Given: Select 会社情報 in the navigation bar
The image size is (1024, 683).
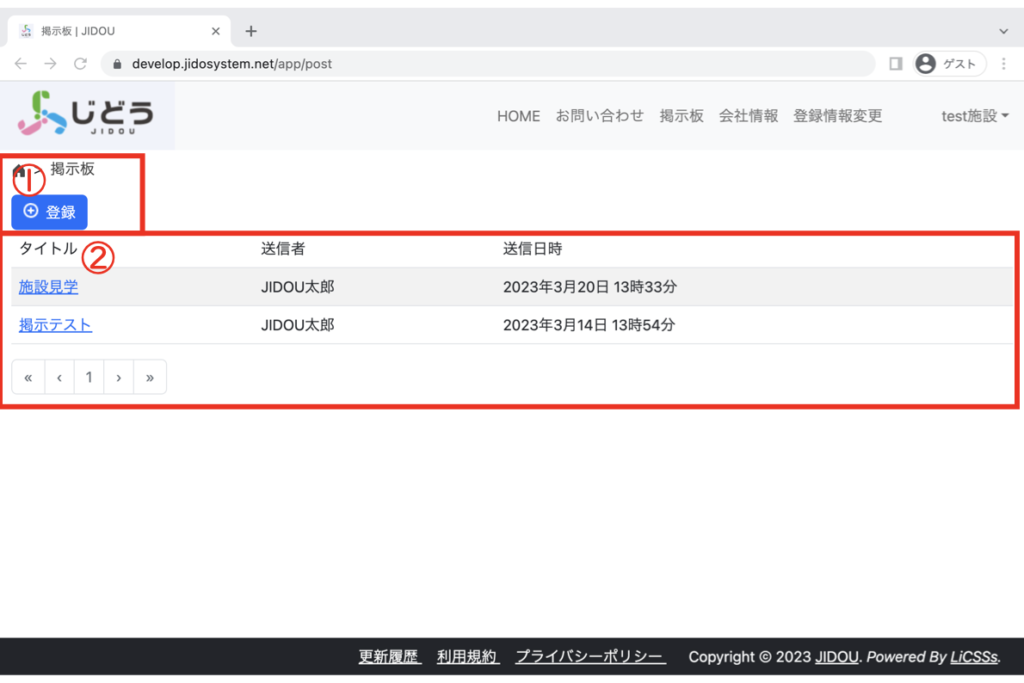Looking at the screenshot, I should pyautogui.click(x=748, y=116).
